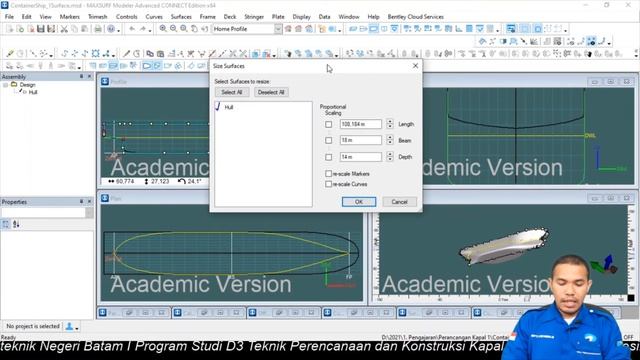
Task: Open the Surfaces menu
Action: point(181,17)
